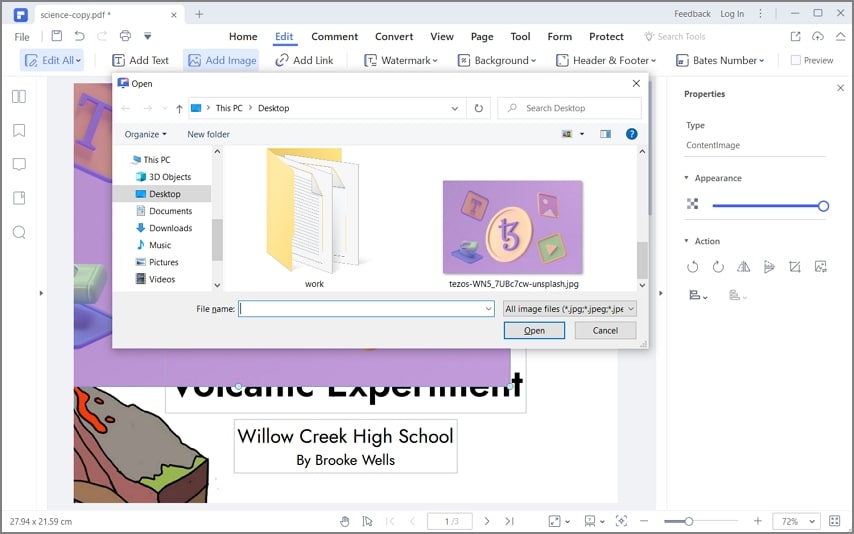Select the Hand tool in status bar
Image resolution: width=854 pixels, height=534 pixels.
click(x=344, y=521)
